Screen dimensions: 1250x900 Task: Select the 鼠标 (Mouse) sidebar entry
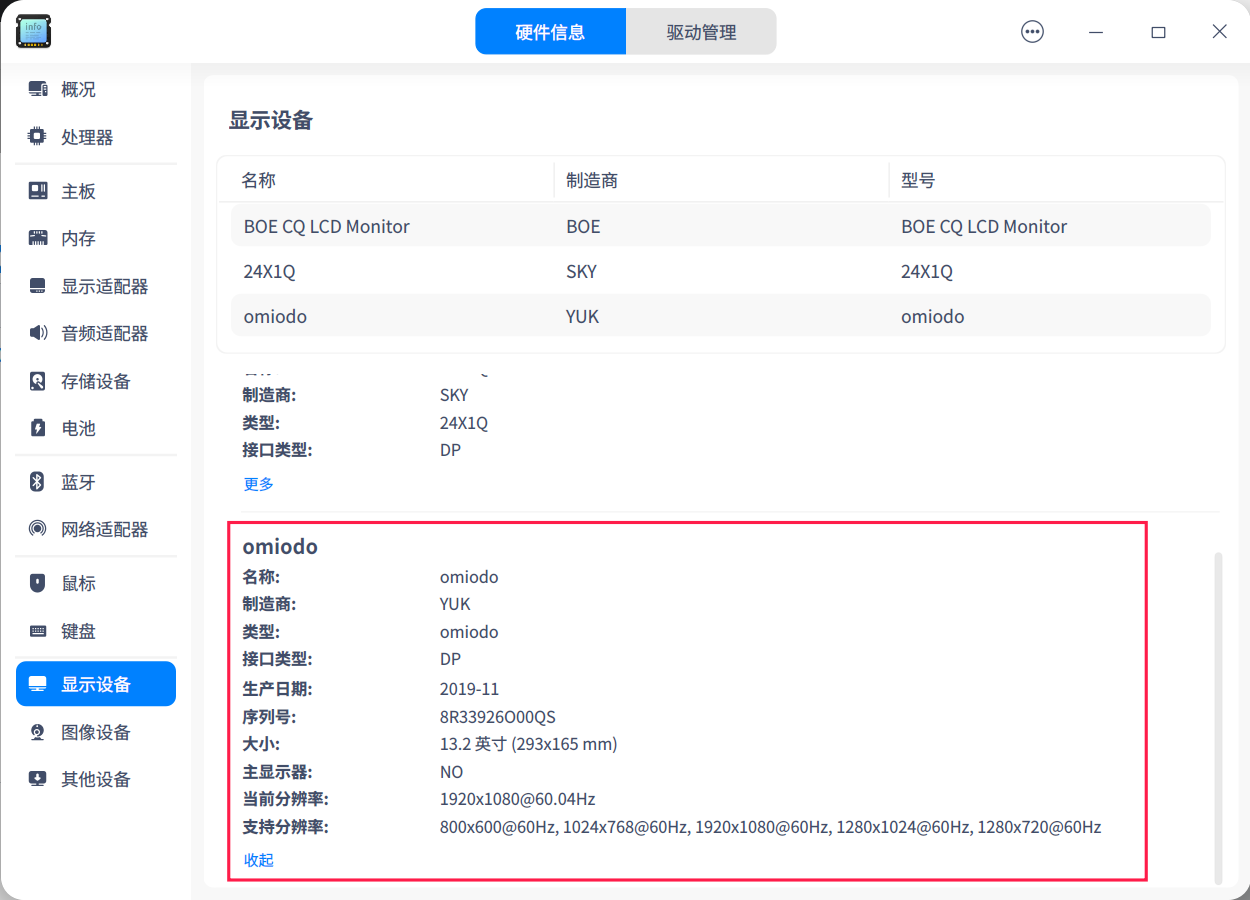point(73,583)
